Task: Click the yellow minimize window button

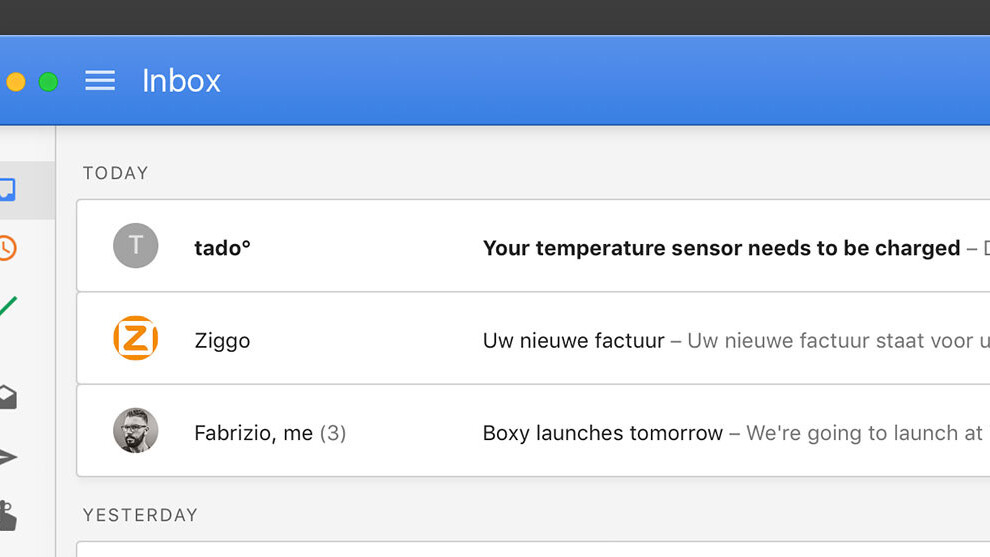Action: 16,82
